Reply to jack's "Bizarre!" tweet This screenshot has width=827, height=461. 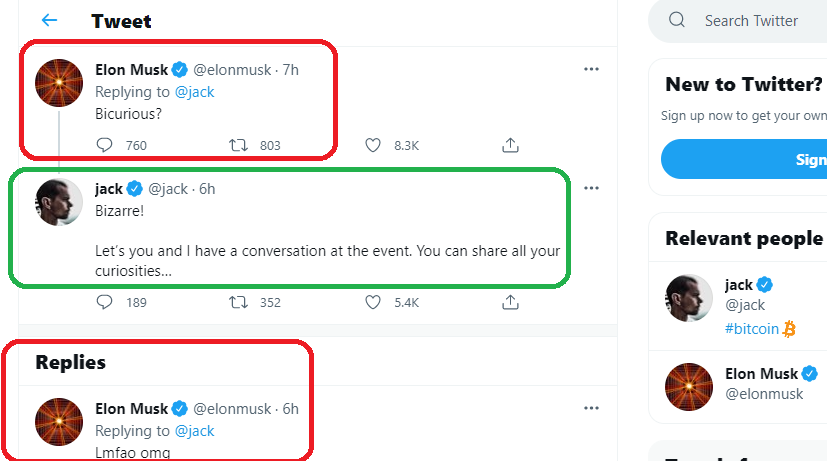[105, 302]
